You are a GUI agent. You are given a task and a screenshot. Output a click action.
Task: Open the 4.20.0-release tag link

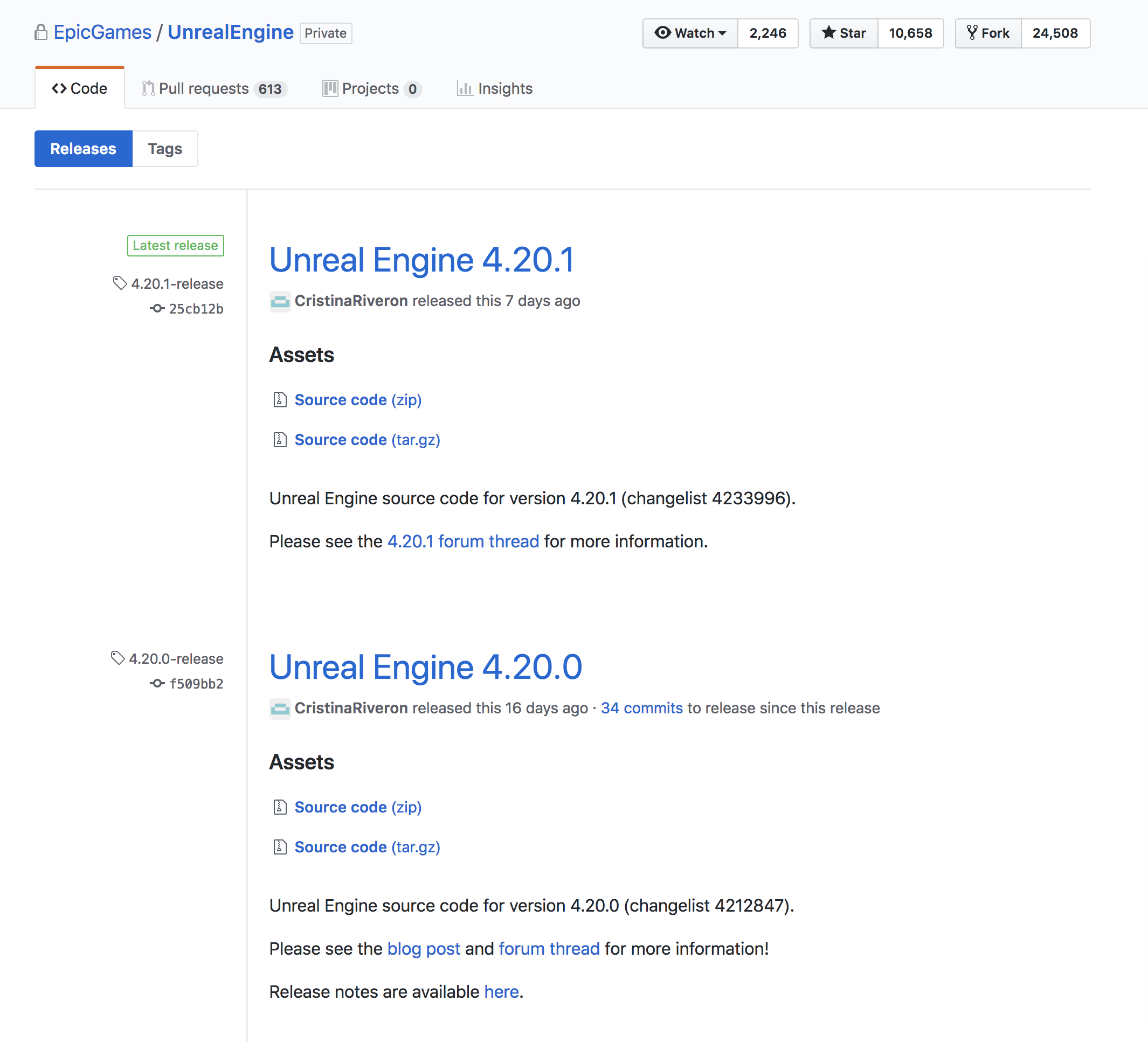[x=176, y=659]
